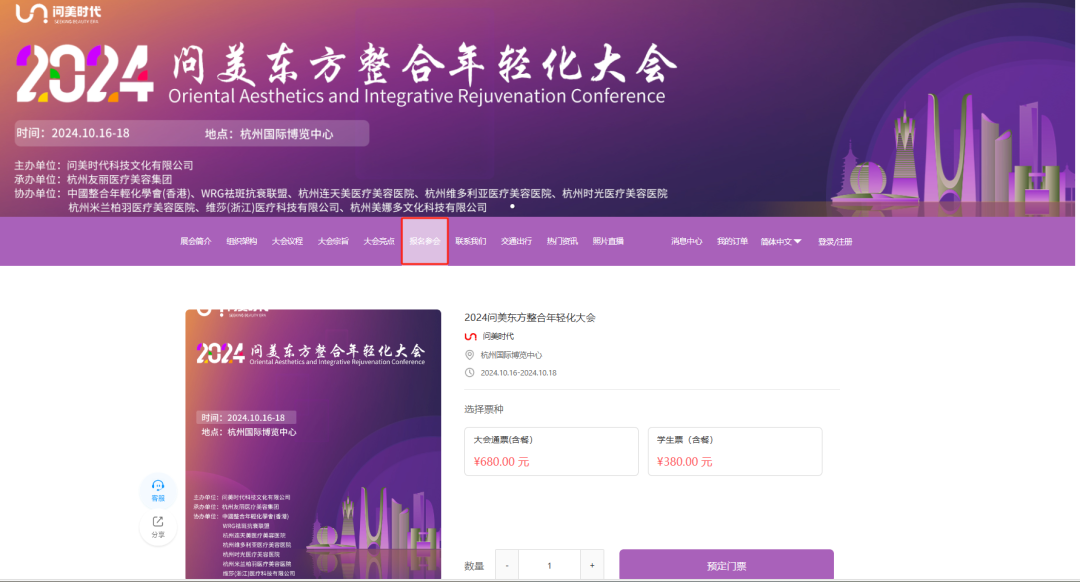
Task: Click the 2024问美东方整合年轻化大会 event title
Action: coord(530,318)
